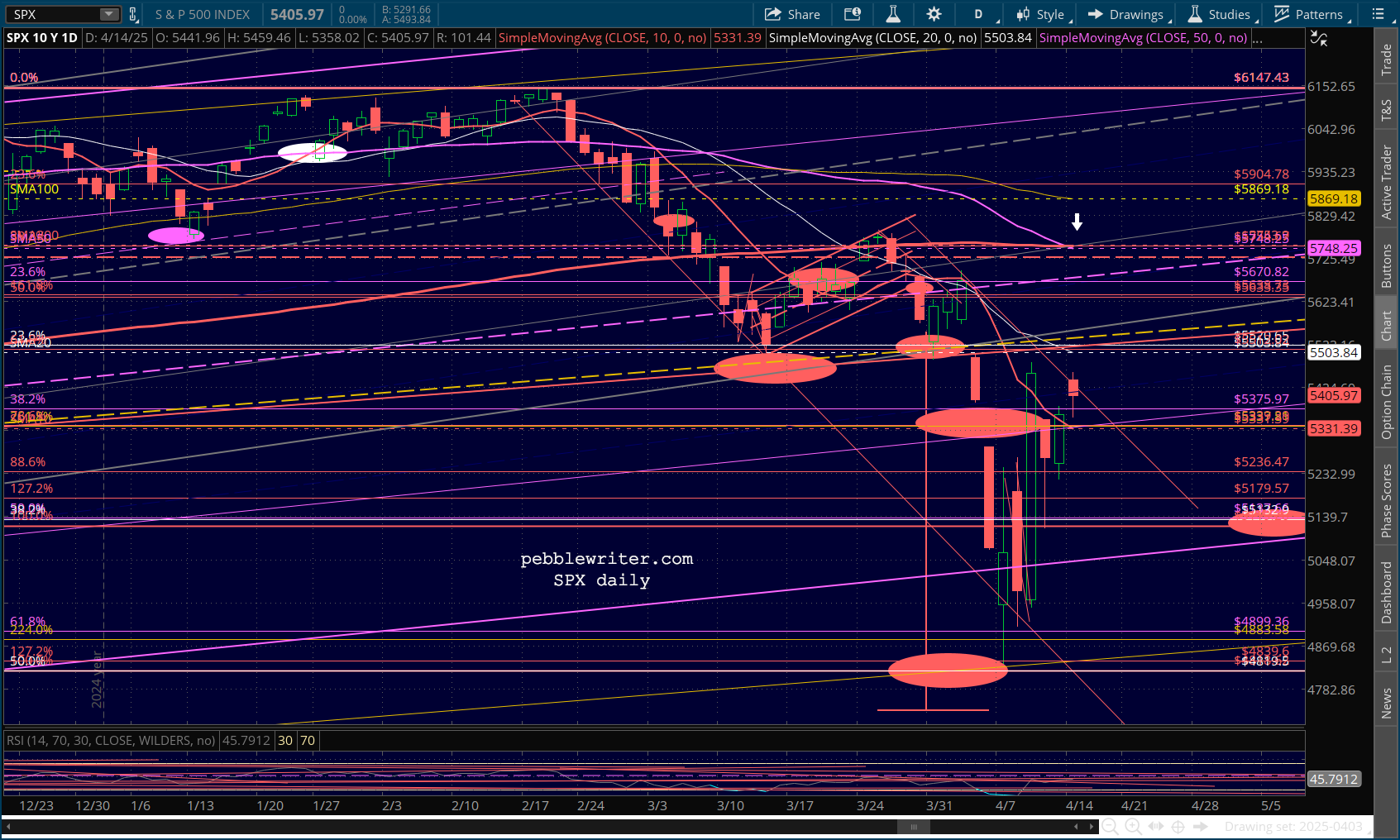Zoom out the chart with magnifier
Screen dimensions: 1400x840
coord(1111,827)
